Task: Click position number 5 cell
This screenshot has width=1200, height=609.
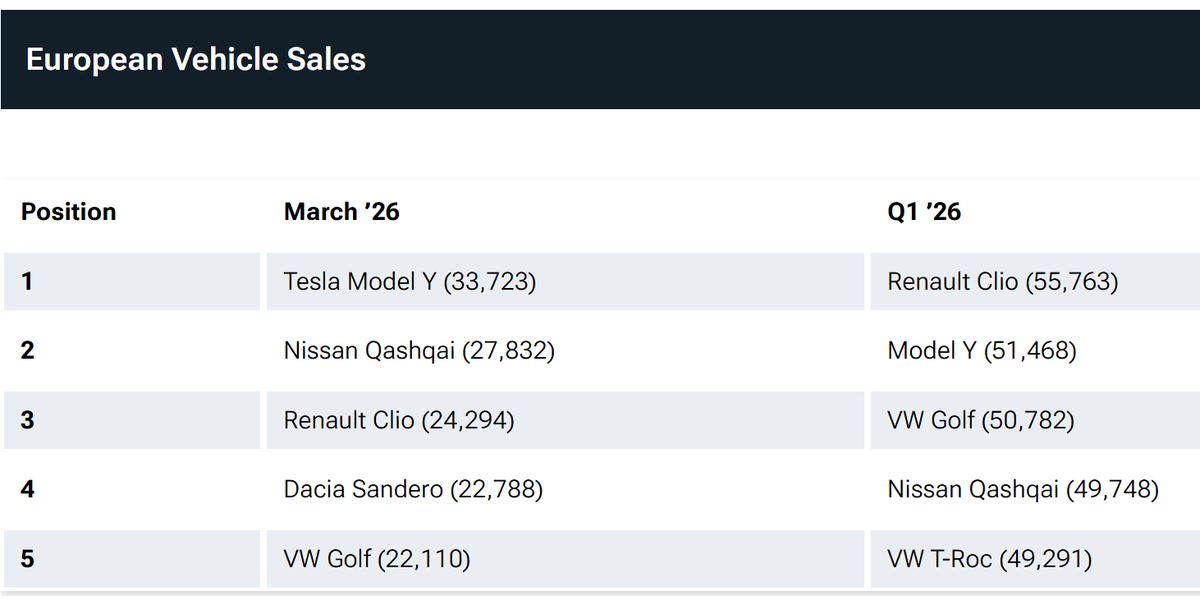Action: [27, 558]
